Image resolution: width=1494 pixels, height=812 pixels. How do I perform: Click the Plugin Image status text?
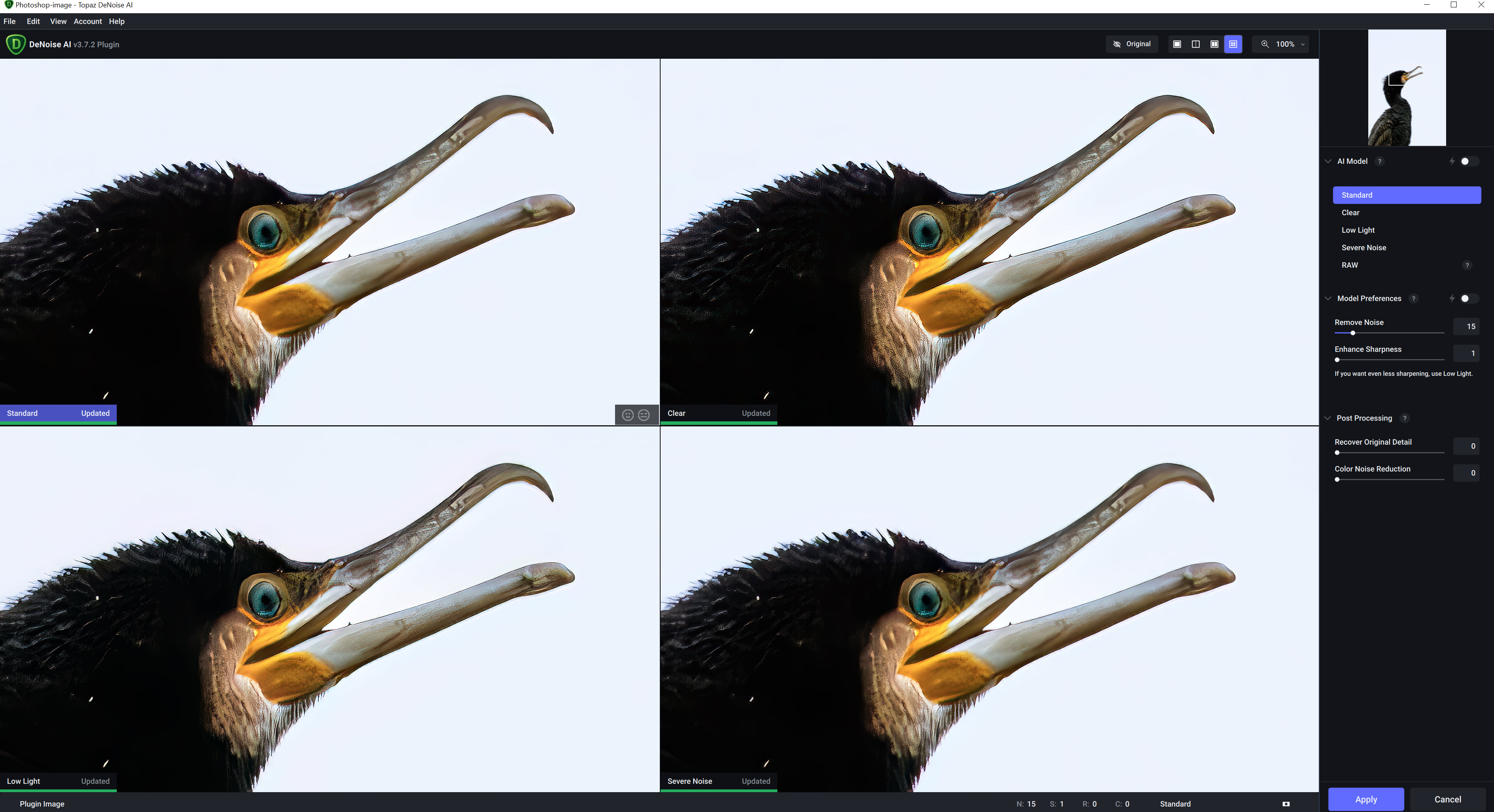[x=42, y=804]
